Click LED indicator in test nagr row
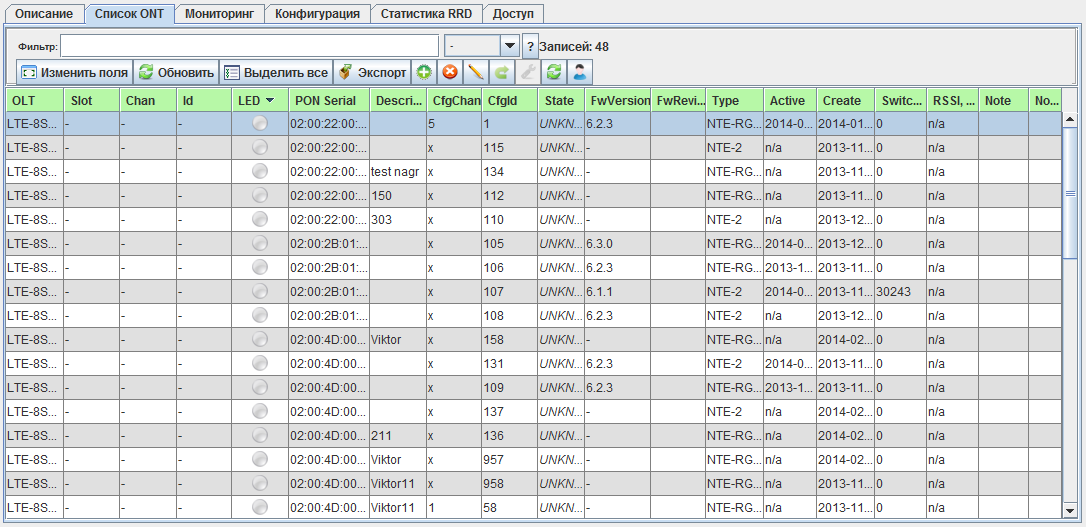The height and width of the screenshot is (527, 1086). click(260, 171)
